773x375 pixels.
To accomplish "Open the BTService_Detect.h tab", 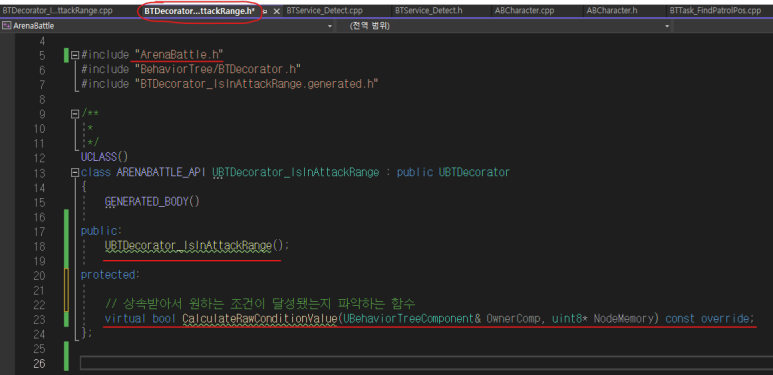I will tap(428, 11).
